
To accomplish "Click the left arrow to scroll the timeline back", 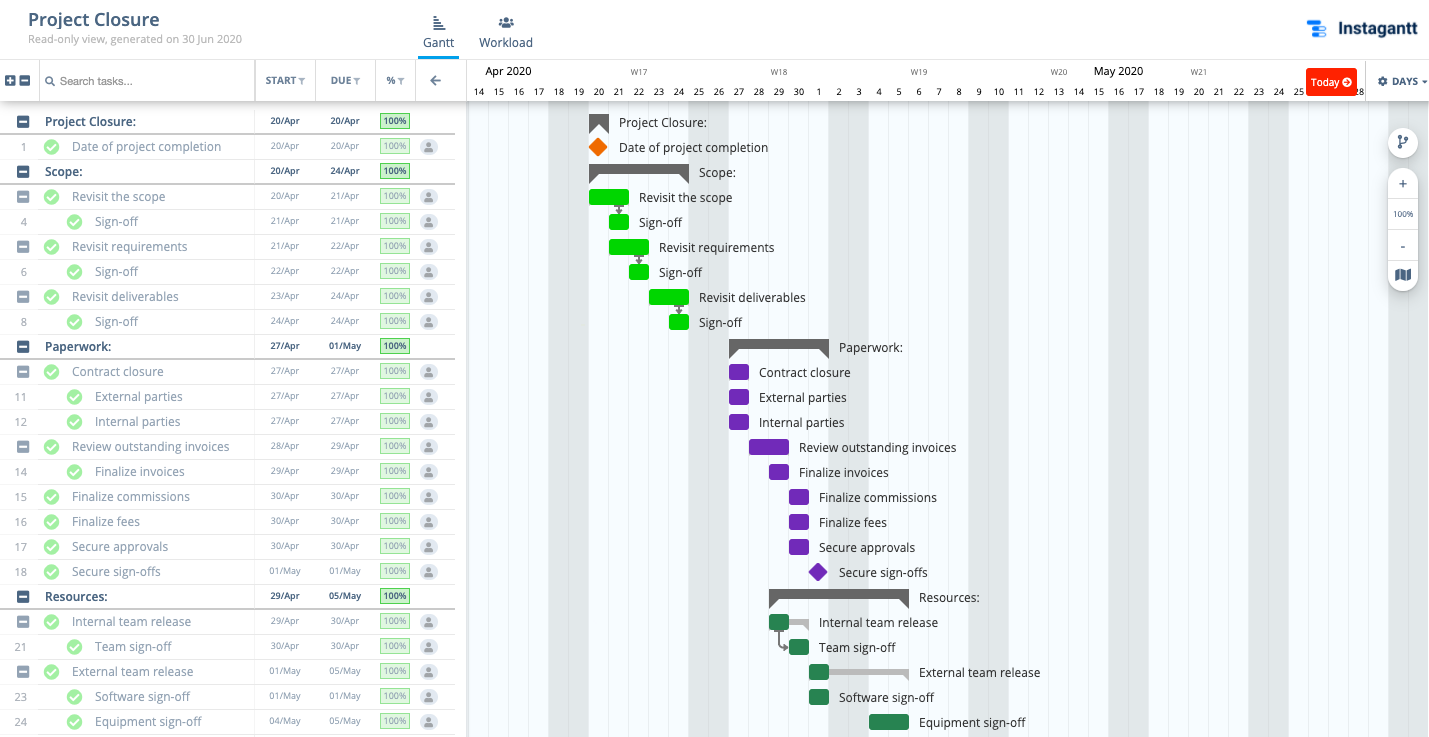I will click(x=437, y=80).
